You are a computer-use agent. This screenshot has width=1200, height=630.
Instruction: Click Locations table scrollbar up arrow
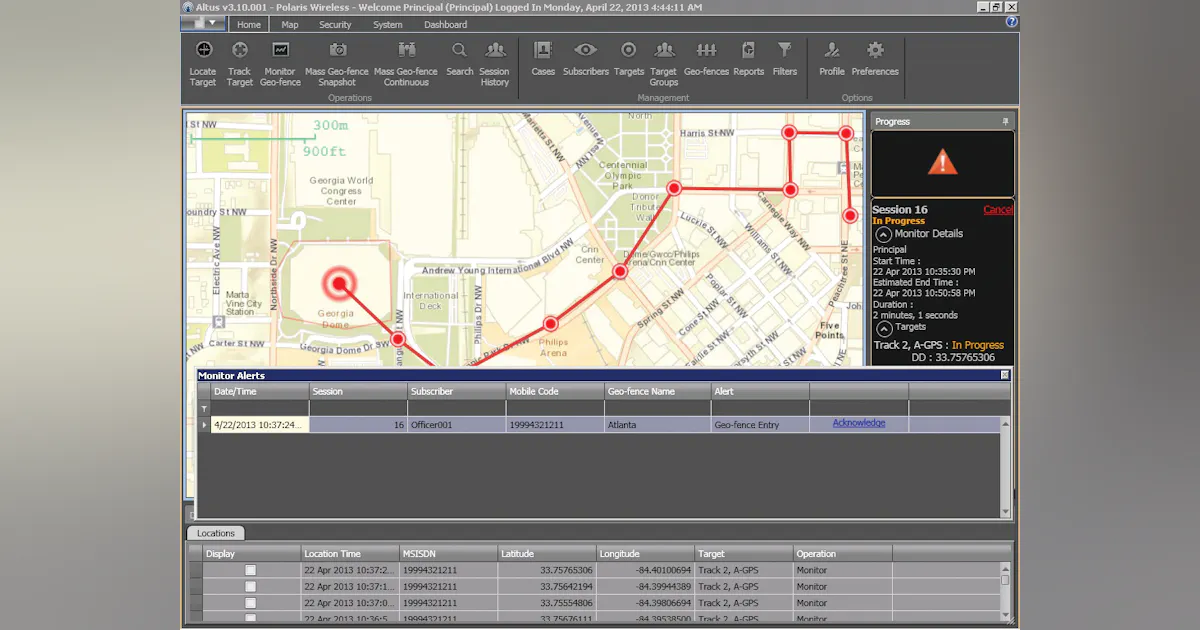click(1005, 568)
